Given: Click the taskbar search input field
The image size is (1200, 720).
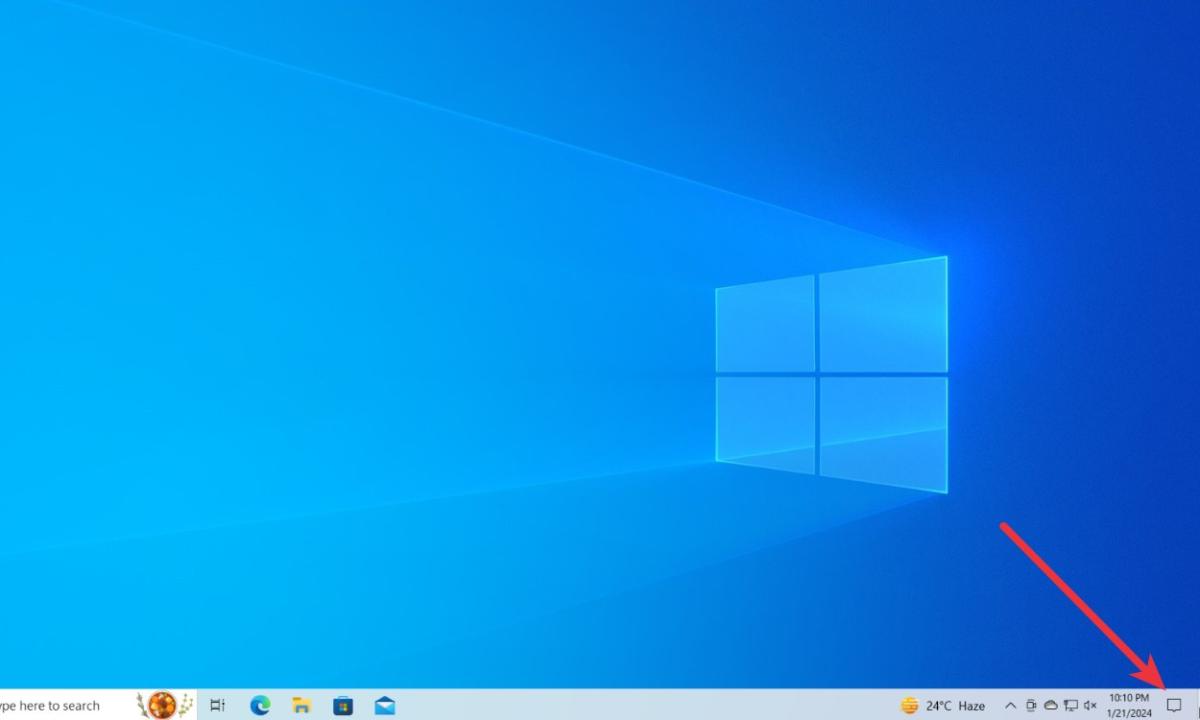Looking at the screenshot, I should click(60, 705).
